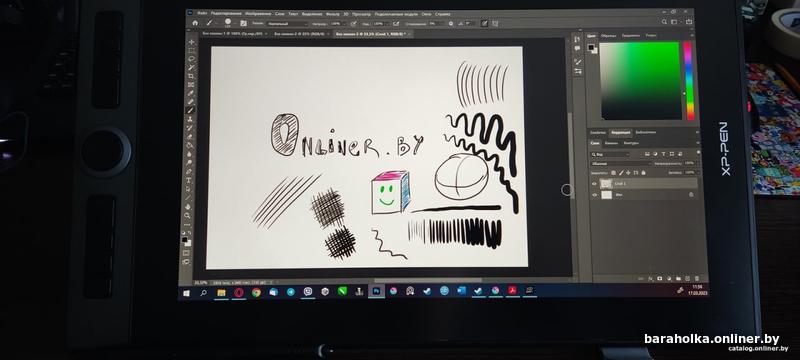800x360 pixels.
Task: Hide the Слой 1 layer using the eye icon
Action: tap(594, 184)
